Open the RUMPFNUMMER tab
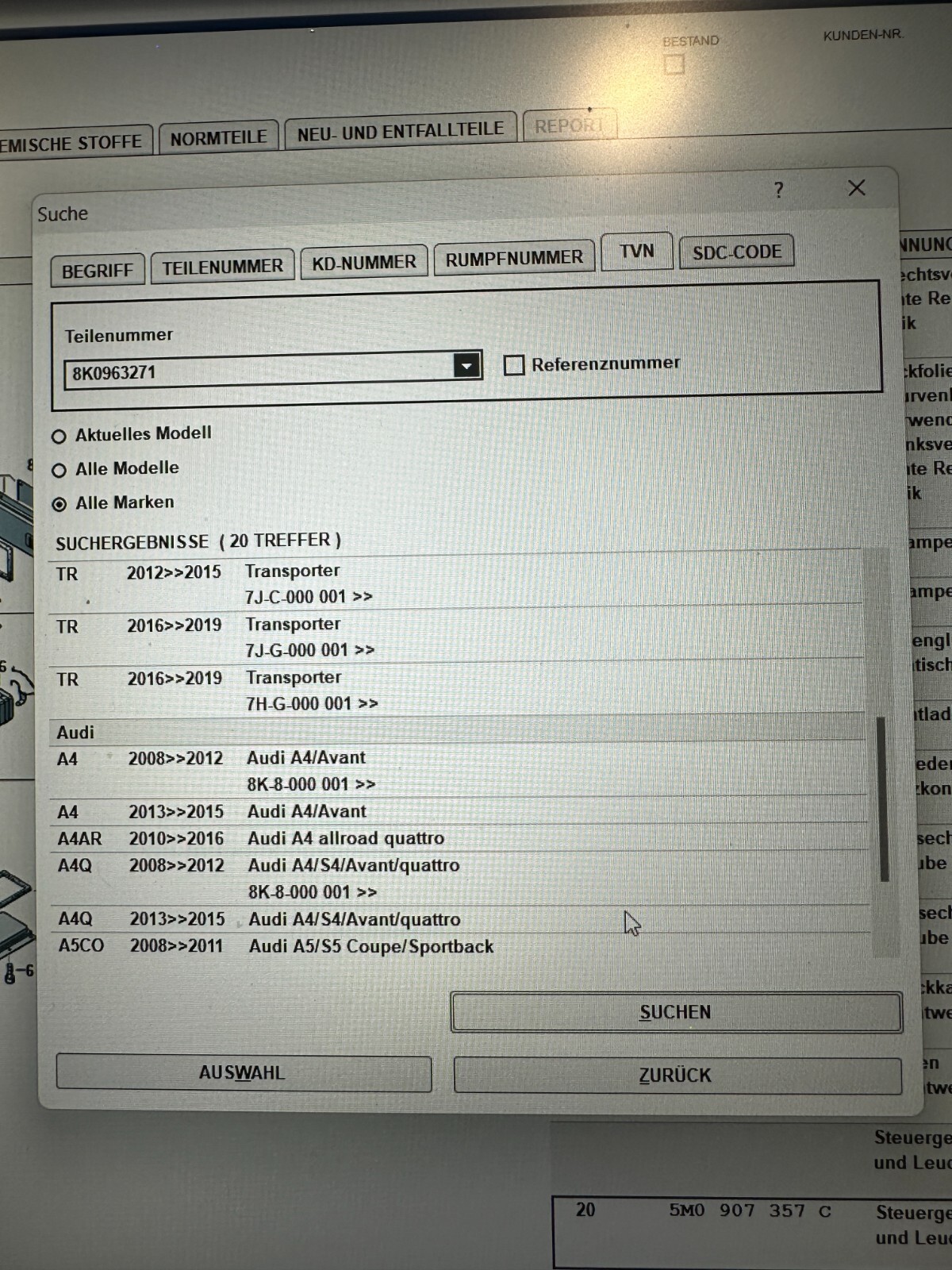952x1270 pixels. 513,259
